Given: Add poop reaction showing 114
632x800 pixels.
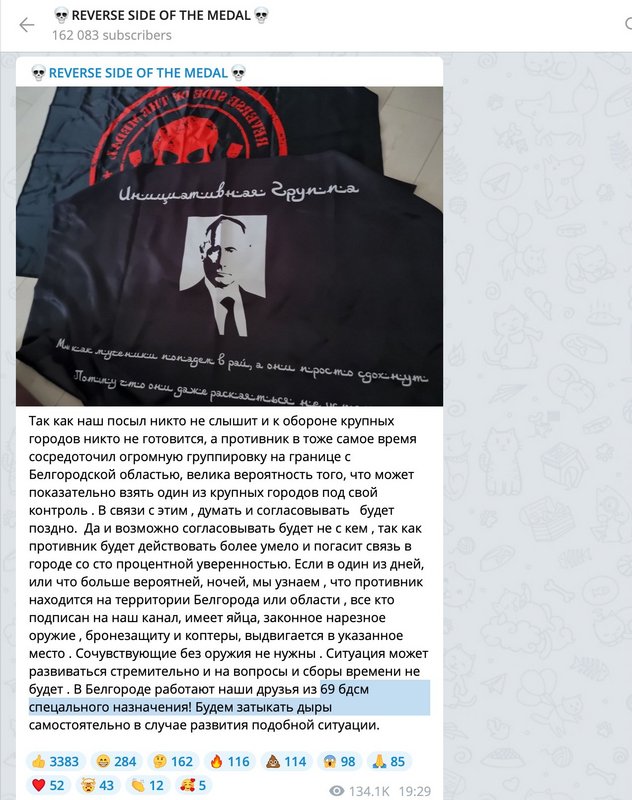Looking at the screenshot, I should pyautogui.click(x=286, y=762).
